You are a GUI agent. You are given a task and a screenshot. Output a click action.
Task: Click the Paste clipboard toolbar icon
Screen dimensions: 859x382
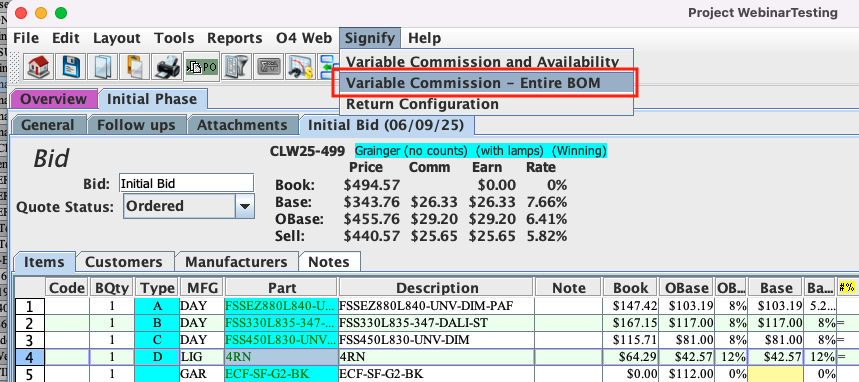tap(134, 67)
